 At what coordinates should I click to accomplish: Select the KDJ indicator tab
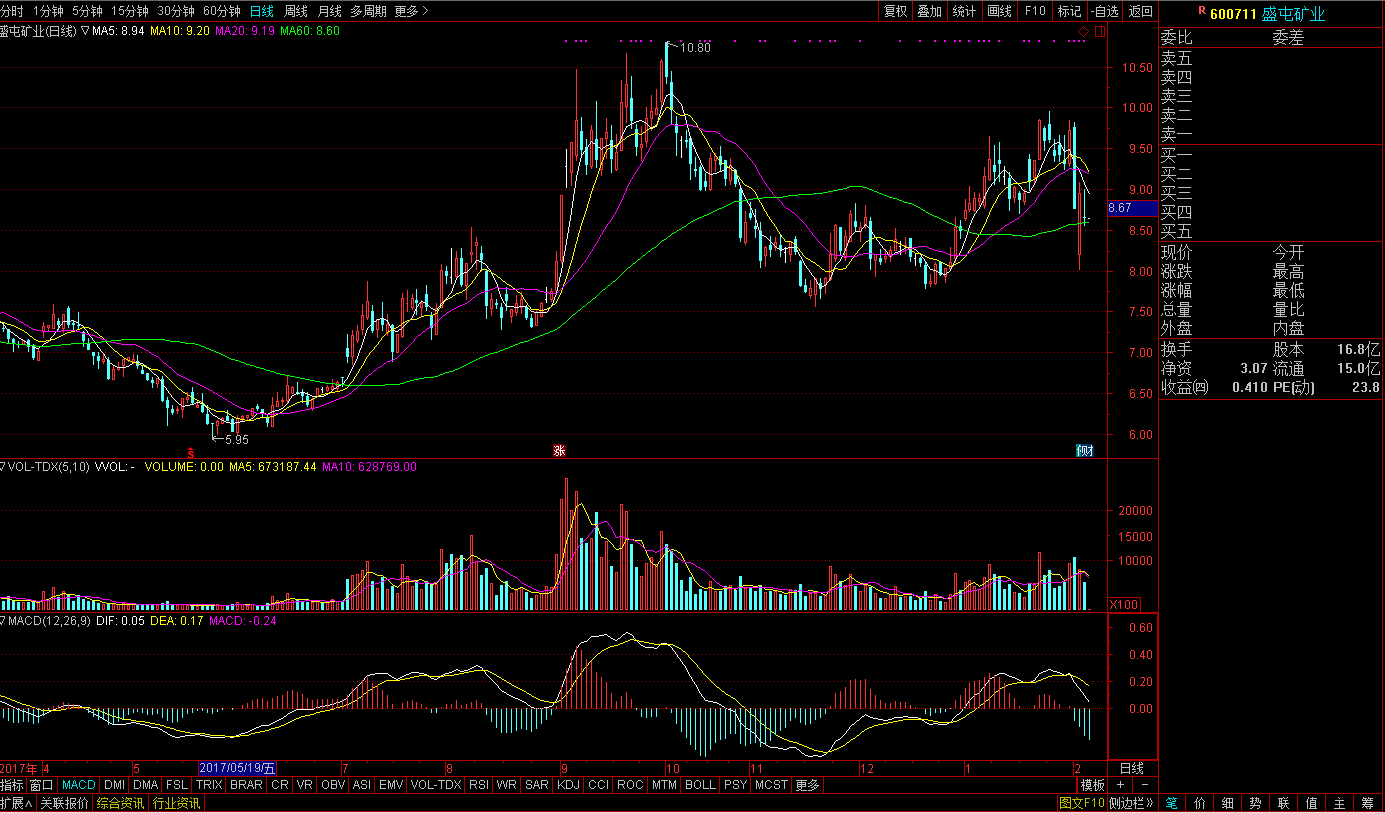tap(568, 785)
